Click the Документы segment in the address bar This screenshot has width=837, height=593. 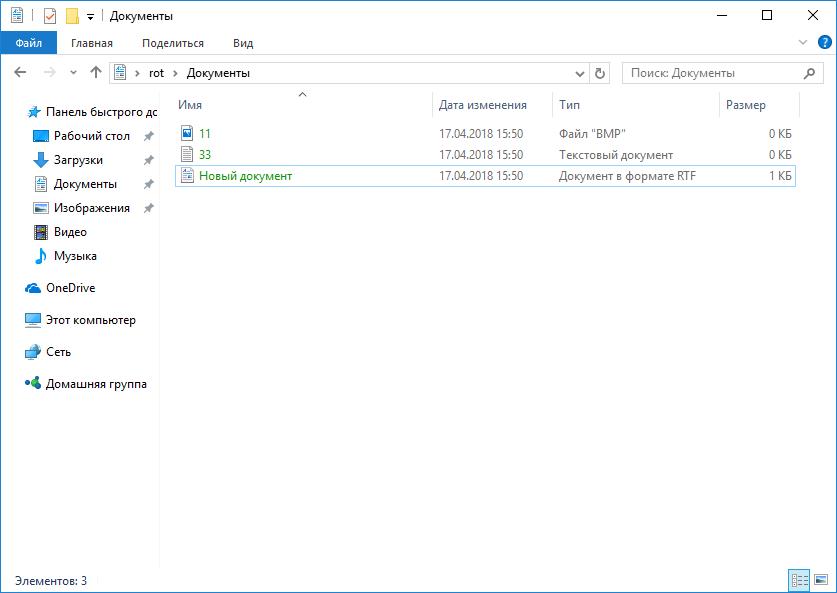point(218,73)
